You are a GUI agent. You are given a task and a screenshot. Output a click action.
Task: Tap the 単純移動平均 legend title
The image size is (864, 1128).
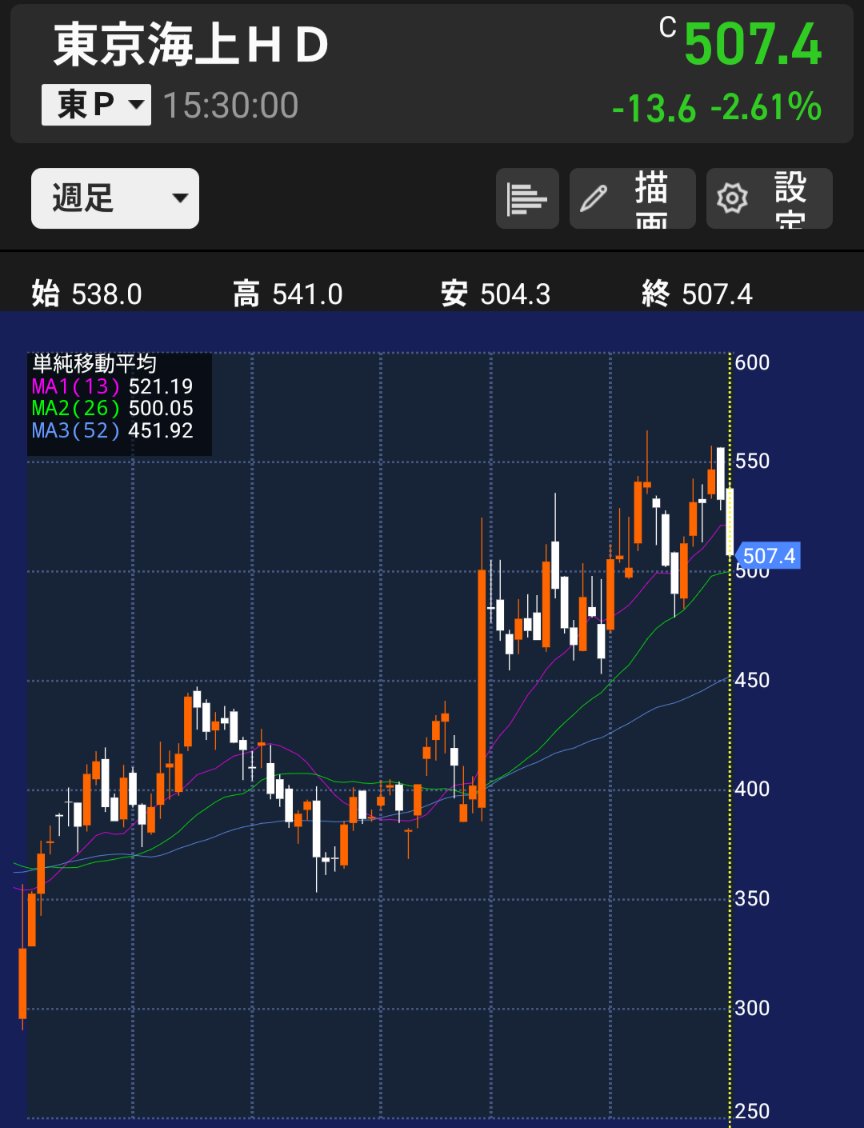94,364
